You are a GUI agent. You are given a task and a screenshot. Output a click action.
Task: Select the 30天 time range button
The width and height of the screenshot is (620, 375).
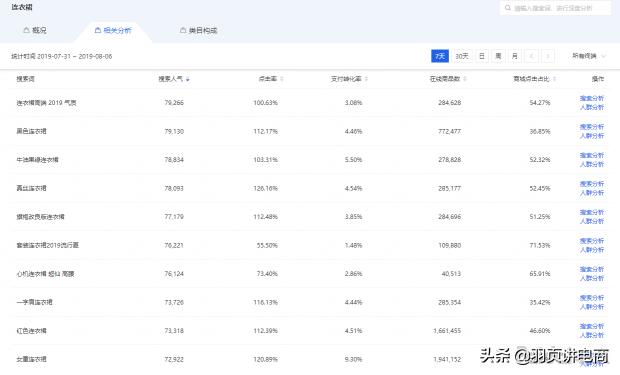coord(461,56)
